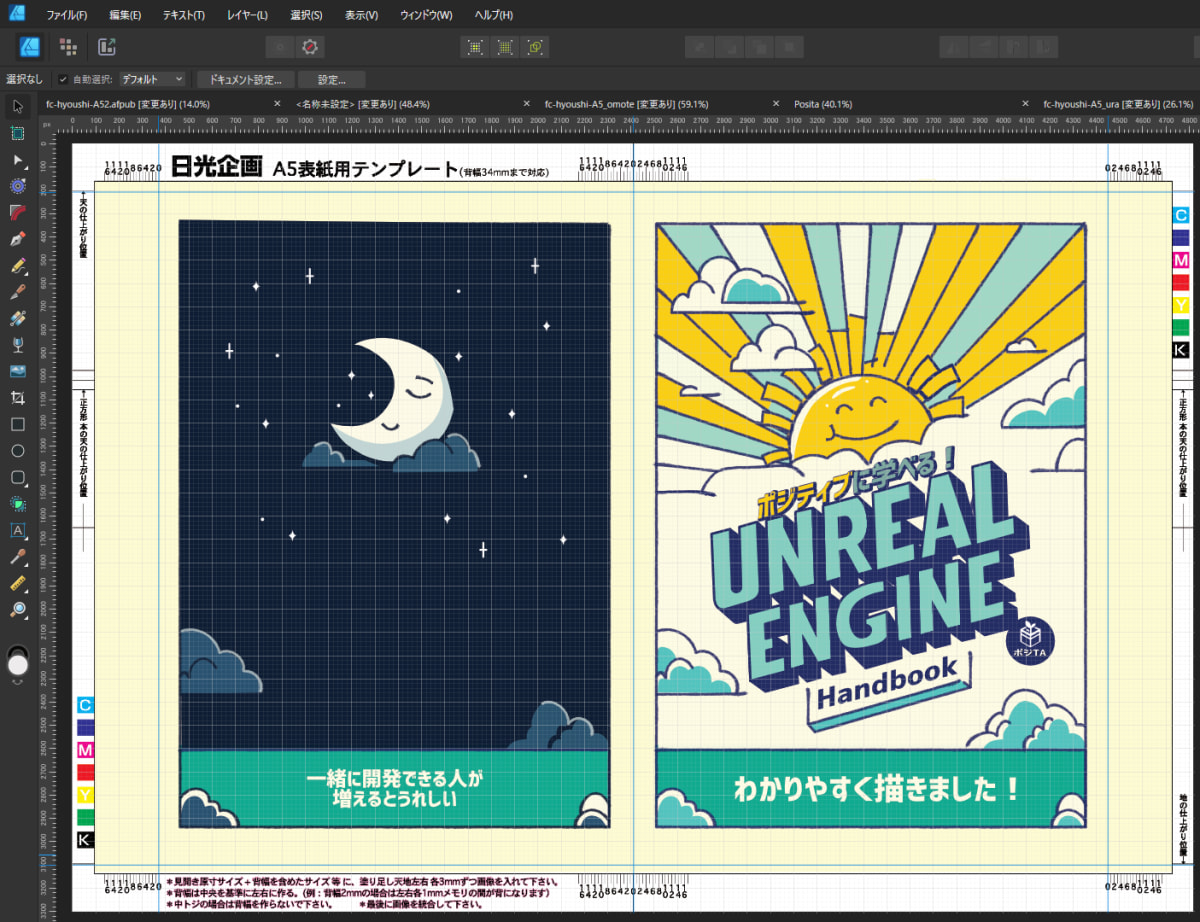Select the Corner tool
This screenshot has height=922, width=1200.
click(x=17, y=213)
